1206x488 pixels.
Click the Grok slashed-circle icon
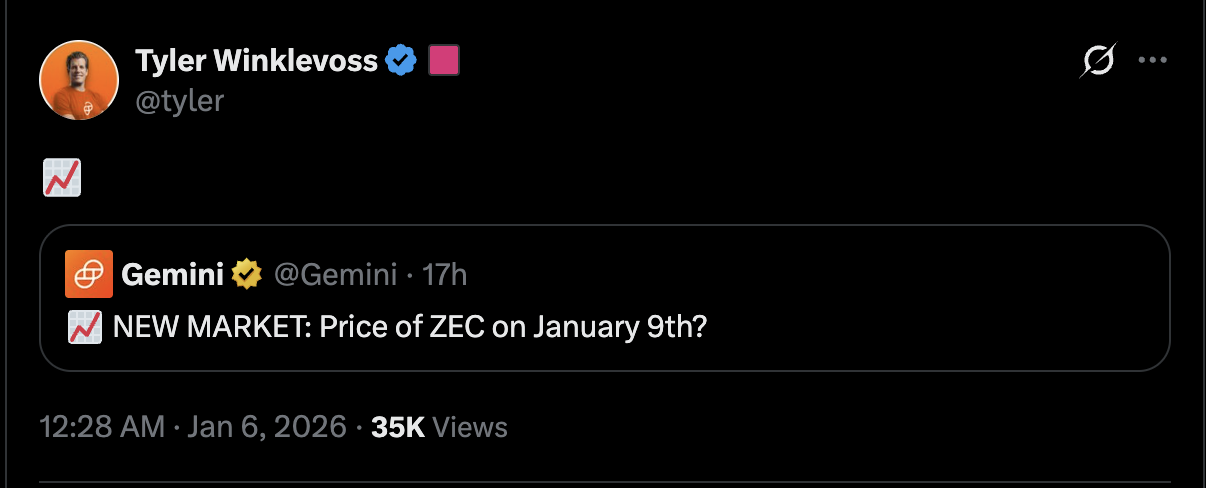pyautogui.click(x=1097, y=62)
